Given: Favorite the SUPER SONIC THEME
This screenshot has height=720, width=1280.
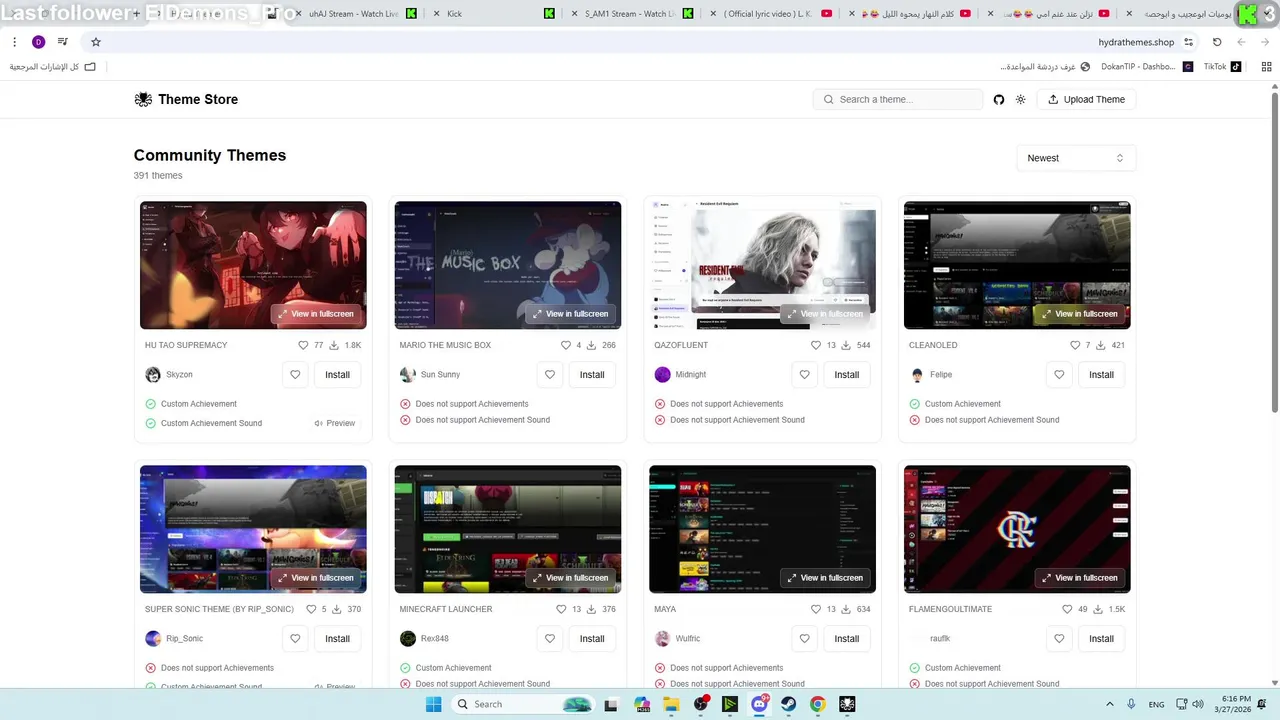Looking at the screenshot, I should (x=295, y=638).
